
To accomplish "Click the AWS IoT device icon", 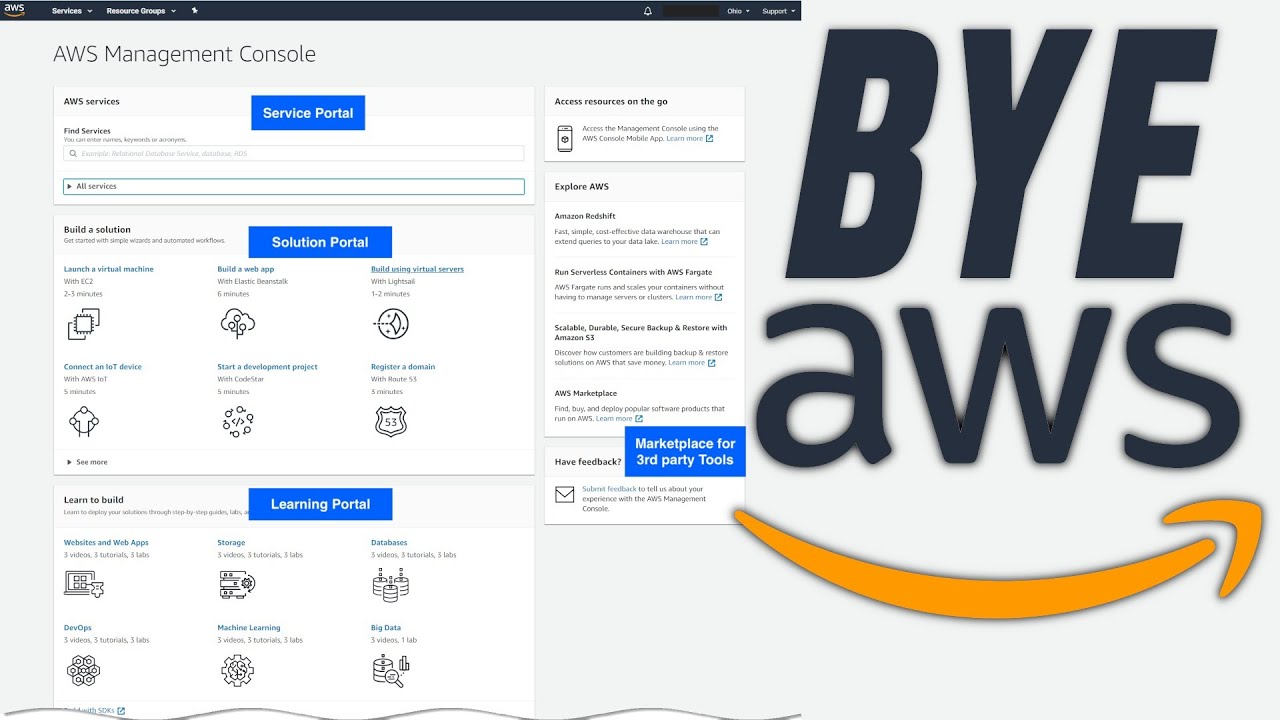I will click(83, 422).
